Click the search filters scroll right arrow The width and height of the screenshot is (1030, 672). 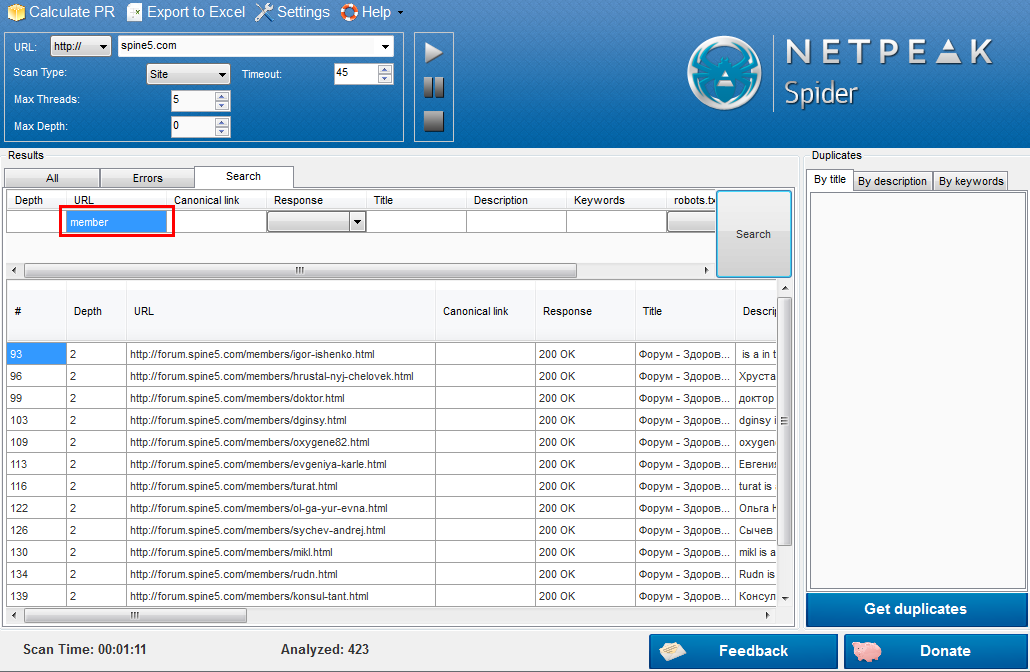(706, 270)
